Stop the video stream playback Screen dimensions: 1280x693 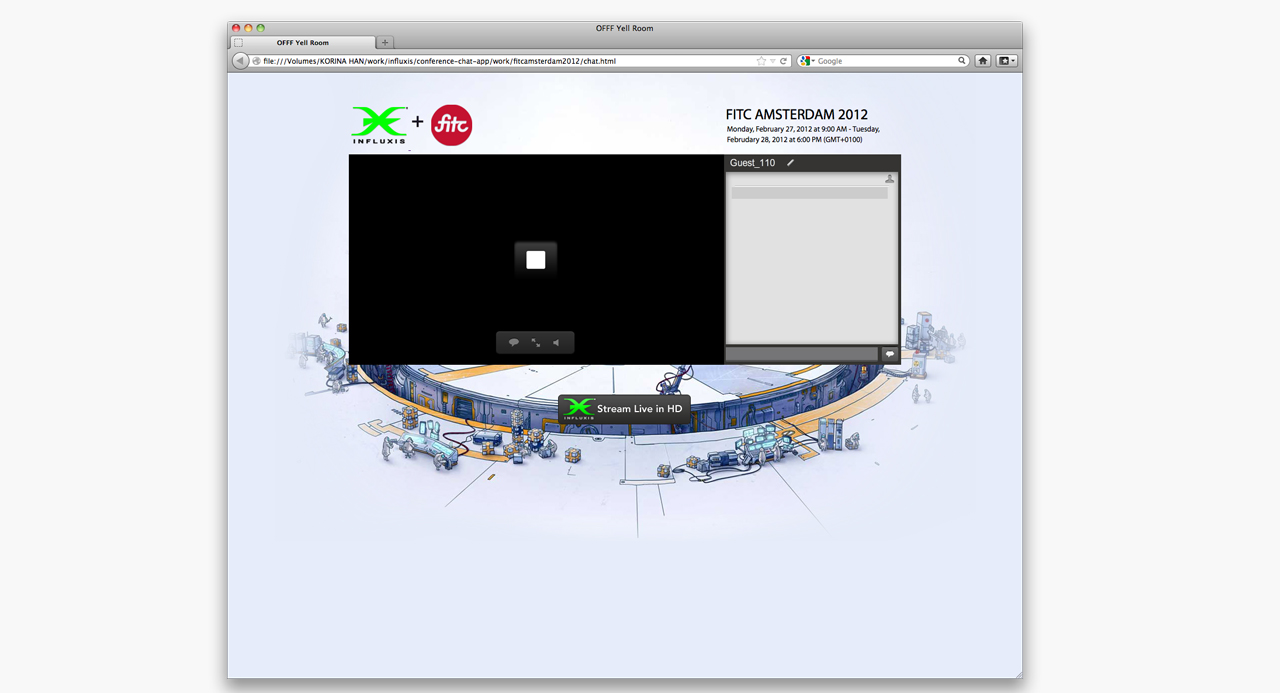point(536,260)
